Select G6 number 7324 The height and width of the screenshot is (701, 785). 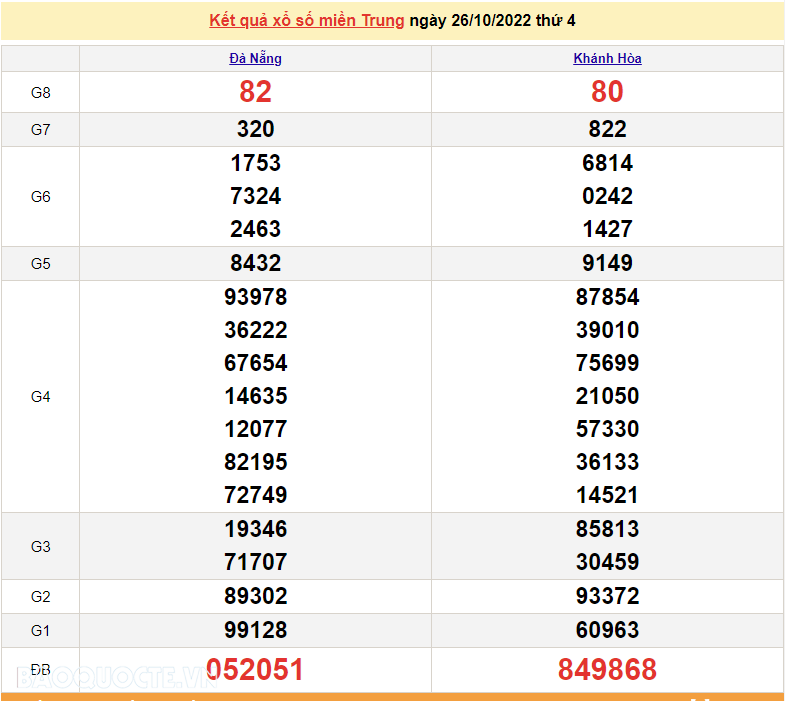(255, 196)
